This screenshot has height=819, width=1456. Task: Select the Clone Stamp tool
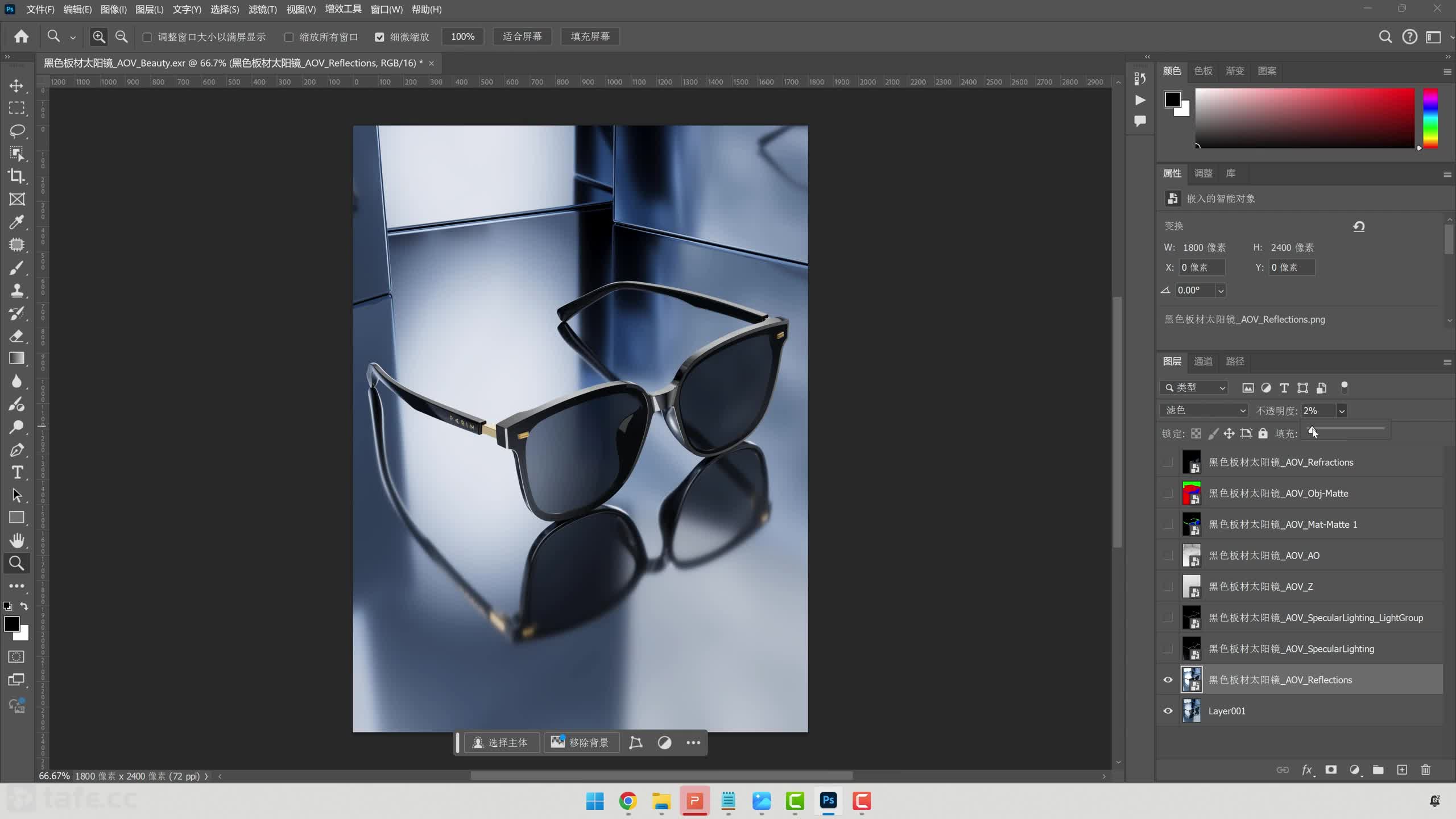[16, 290]
